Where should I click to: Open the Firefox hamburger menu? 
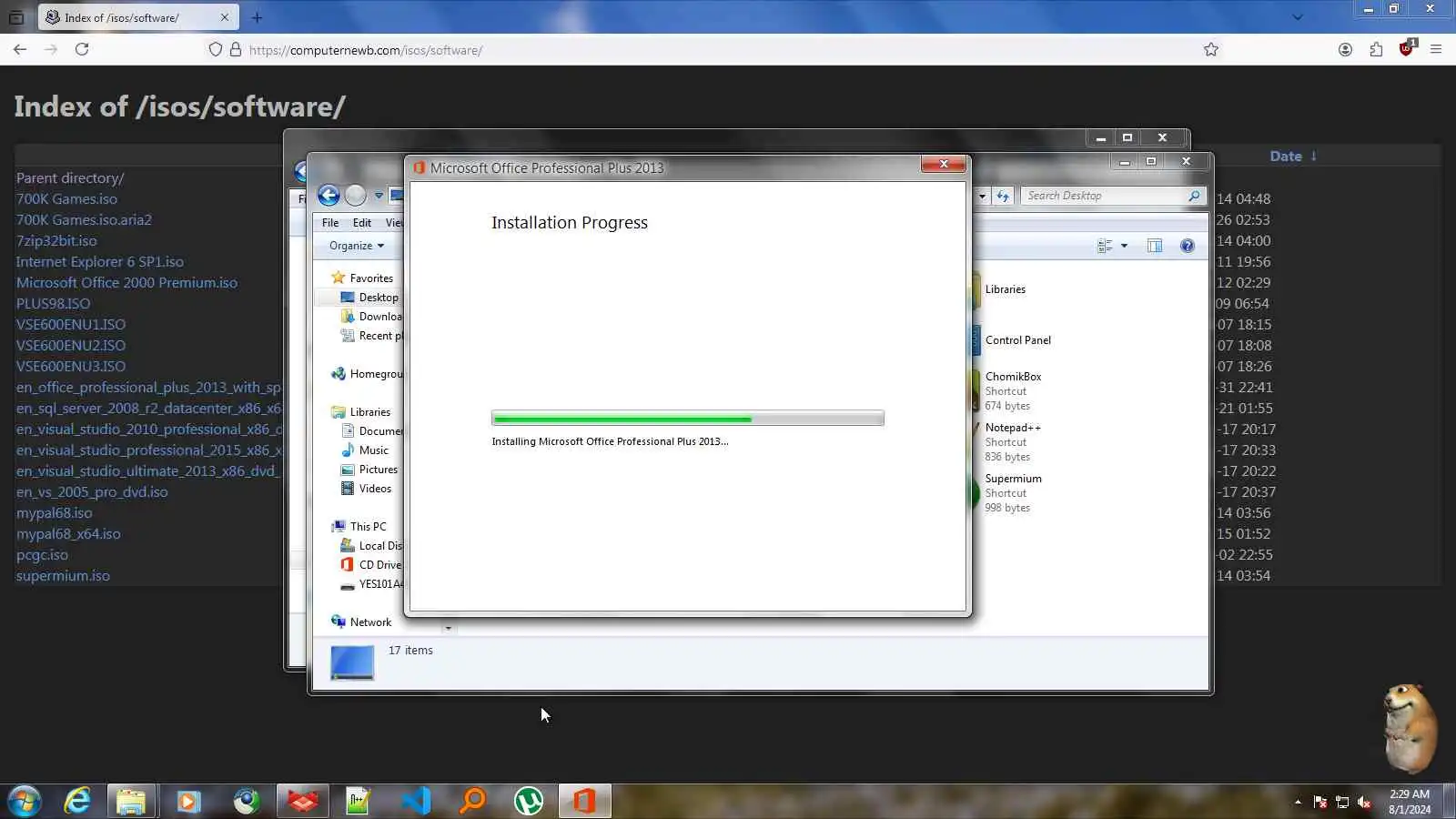(1436, 49)
